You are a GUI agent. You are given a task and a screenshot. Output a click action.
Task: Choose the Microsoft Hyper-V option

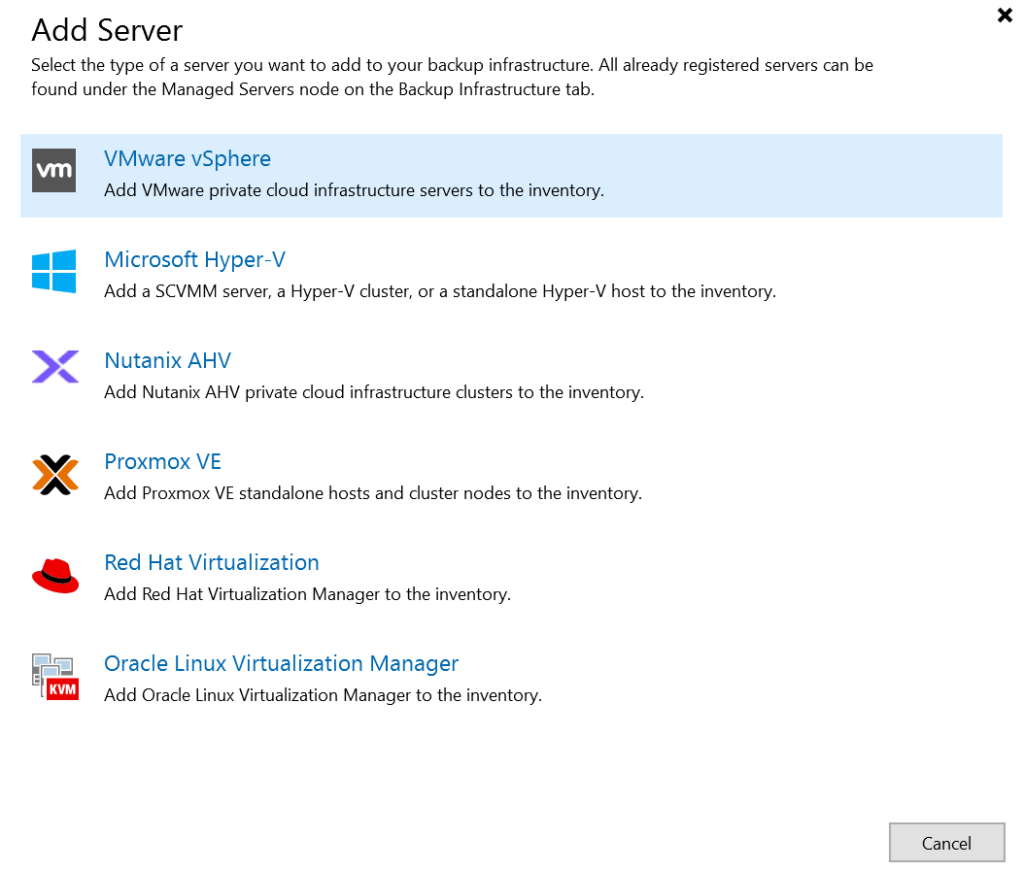click(195, 260)
